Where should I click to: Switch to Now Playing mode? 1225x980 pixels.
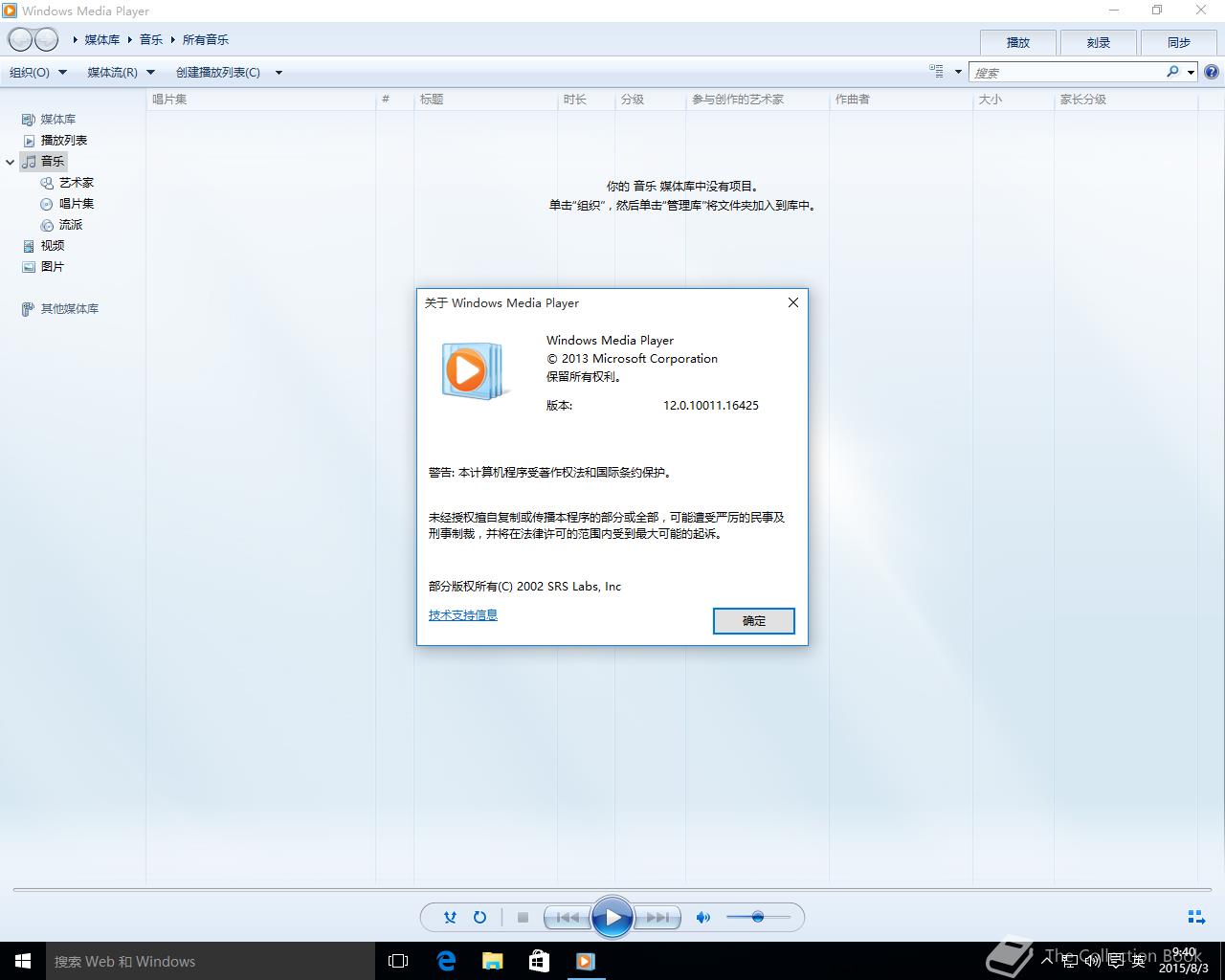(1196, 917)
